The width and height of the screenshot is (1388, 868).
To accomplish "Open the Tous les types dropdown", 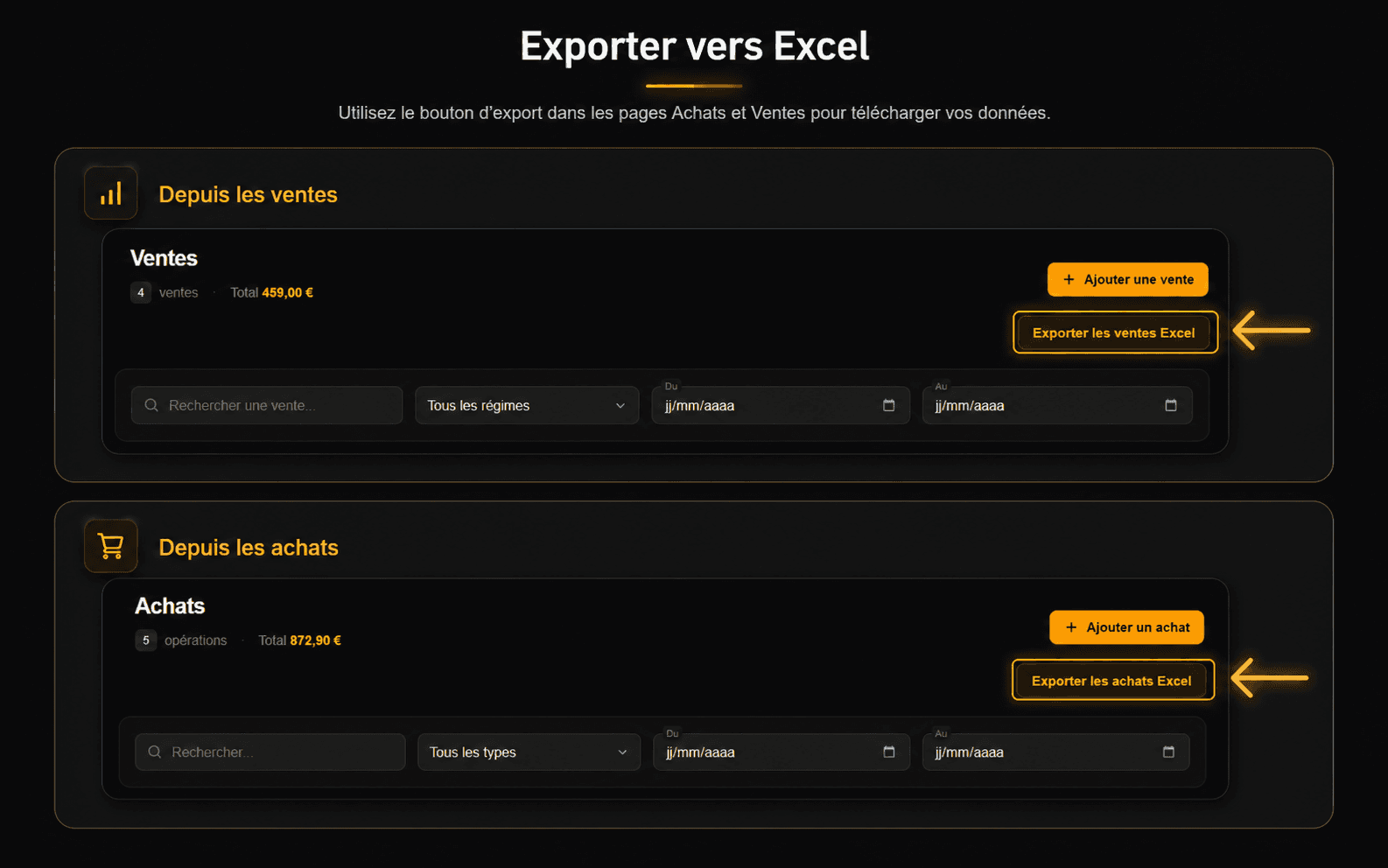I will click(529, 752).
